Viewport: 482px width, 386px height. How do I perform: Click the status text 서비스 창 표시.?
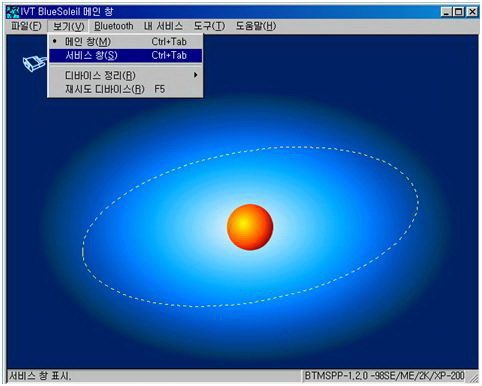[x=40, y=376]
